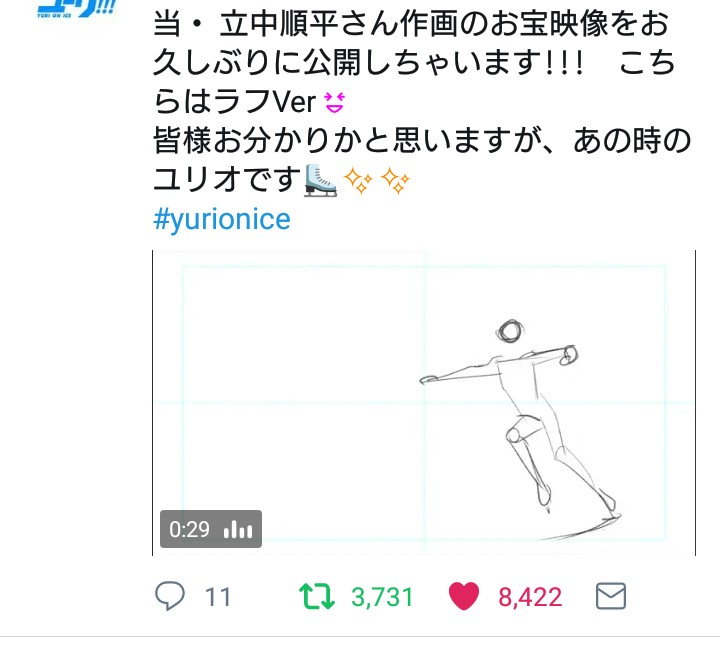Click the skater's sketched head in the video

point(511,331)
